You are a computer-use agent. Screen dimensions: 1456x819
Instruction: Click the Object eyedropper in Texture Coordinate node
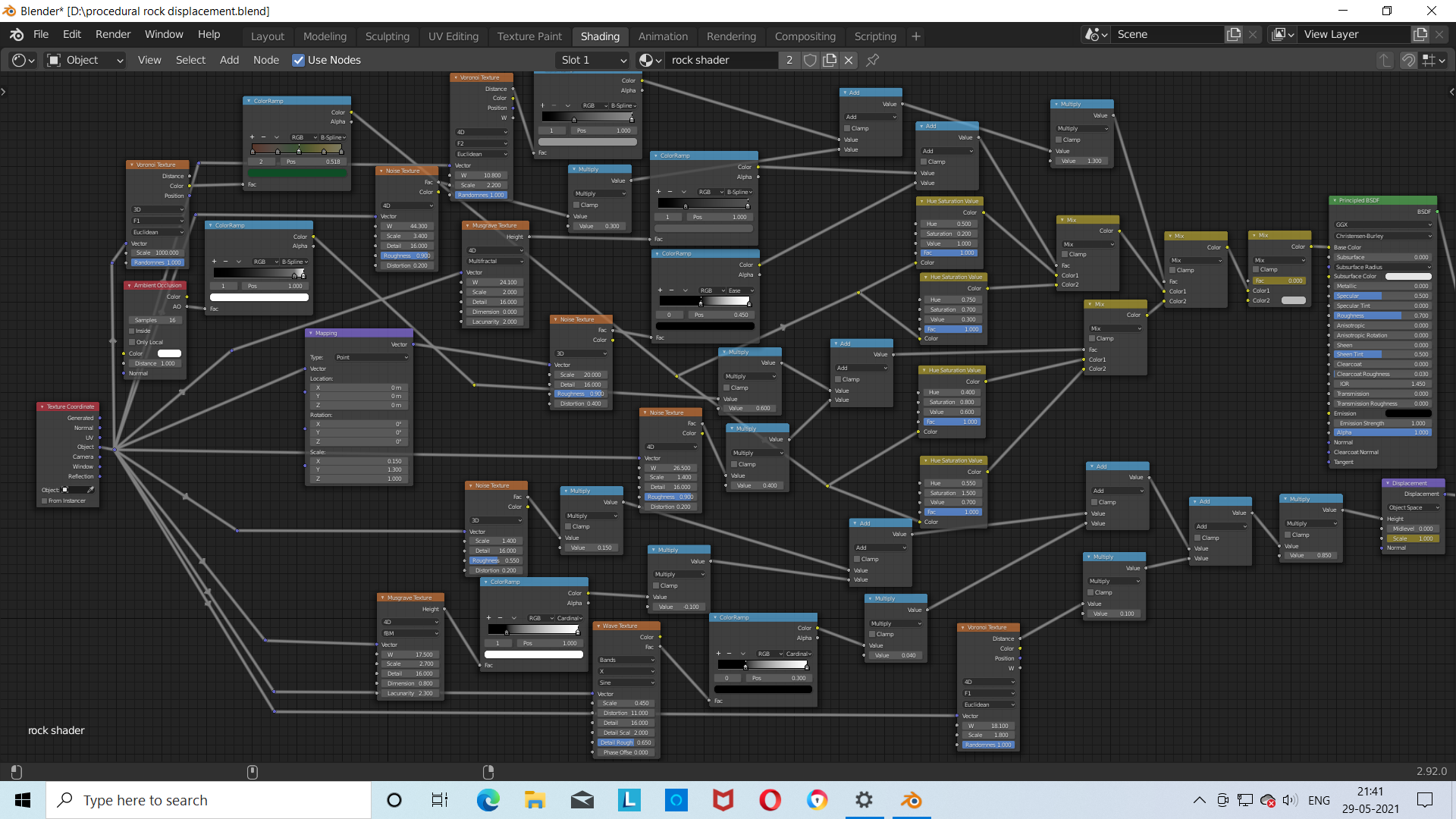(91, 490)
